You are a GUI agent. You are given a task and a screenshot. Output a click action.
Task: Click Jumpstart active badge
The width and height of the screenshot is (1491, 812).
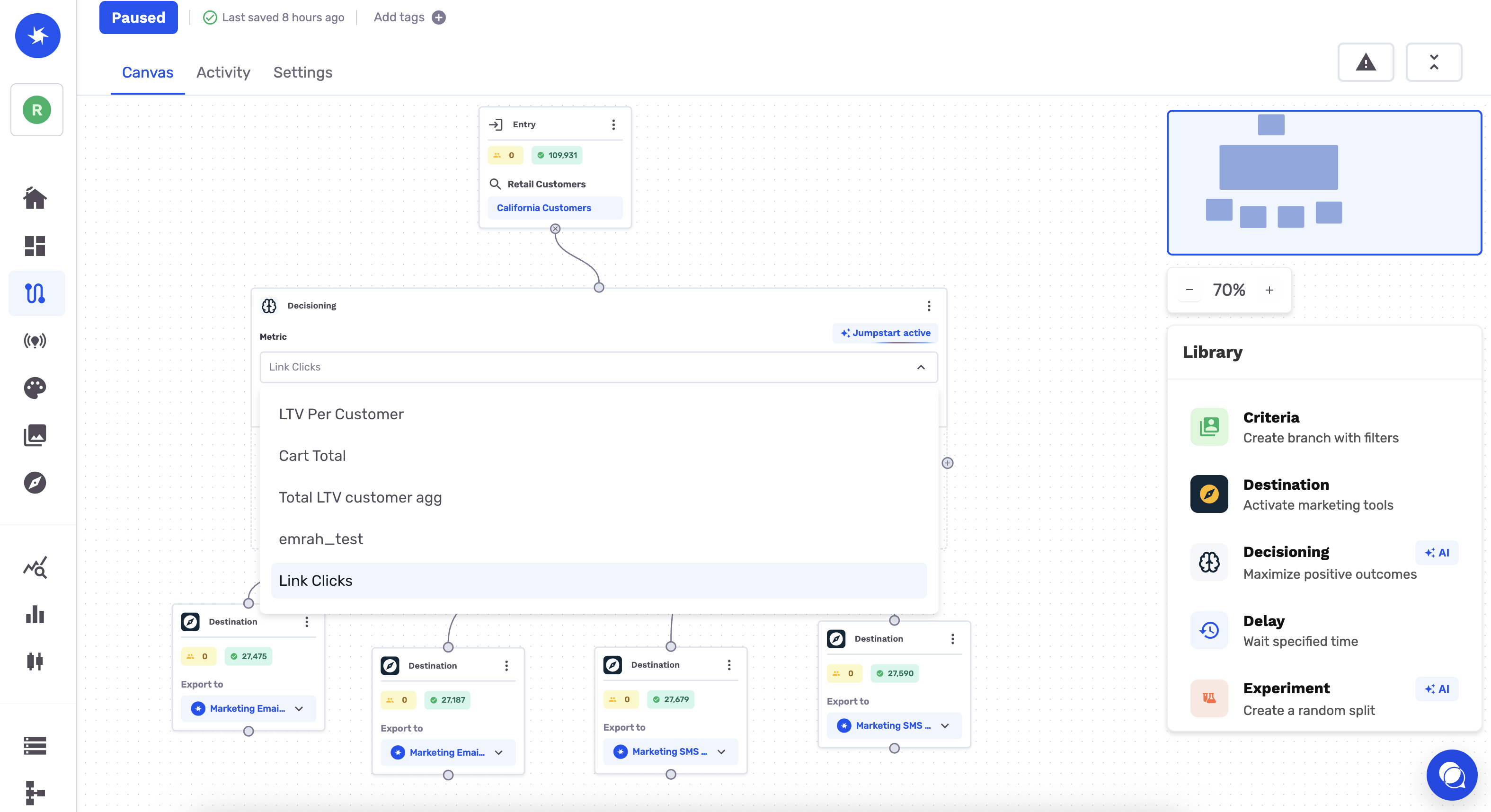tap(885, 333)
